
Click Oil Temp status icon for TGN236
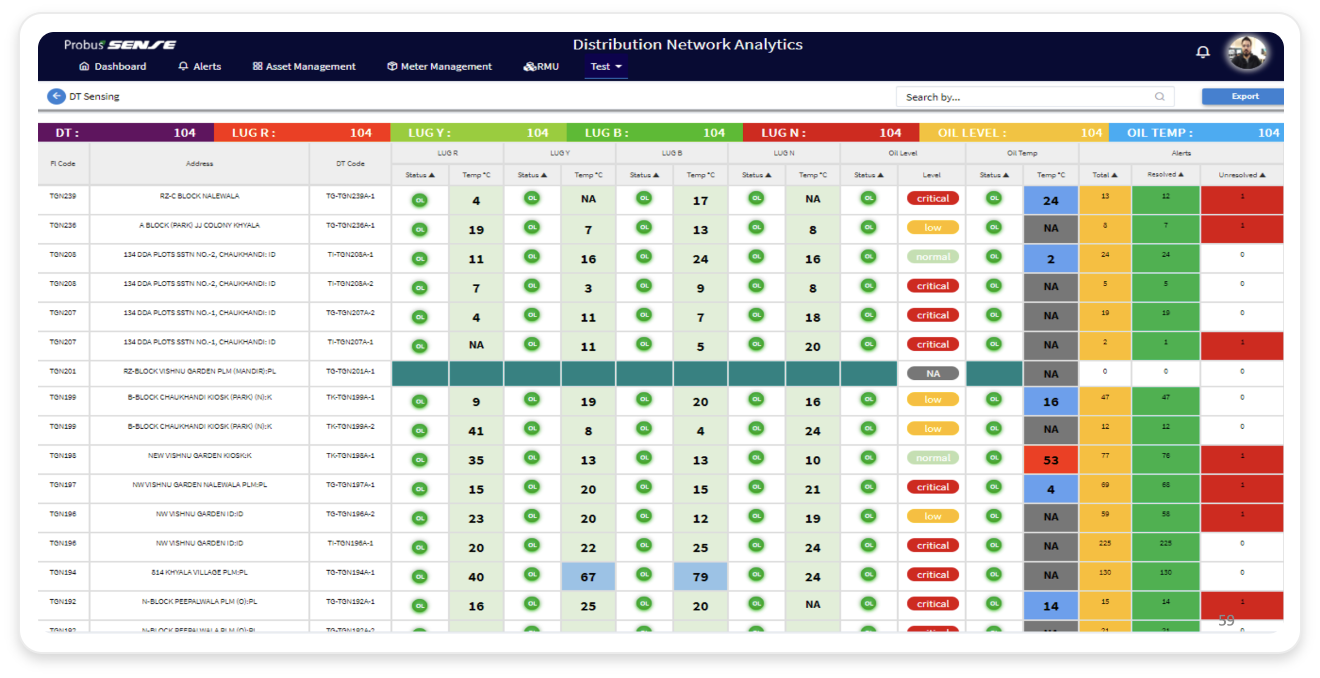(x=993, y=228)
